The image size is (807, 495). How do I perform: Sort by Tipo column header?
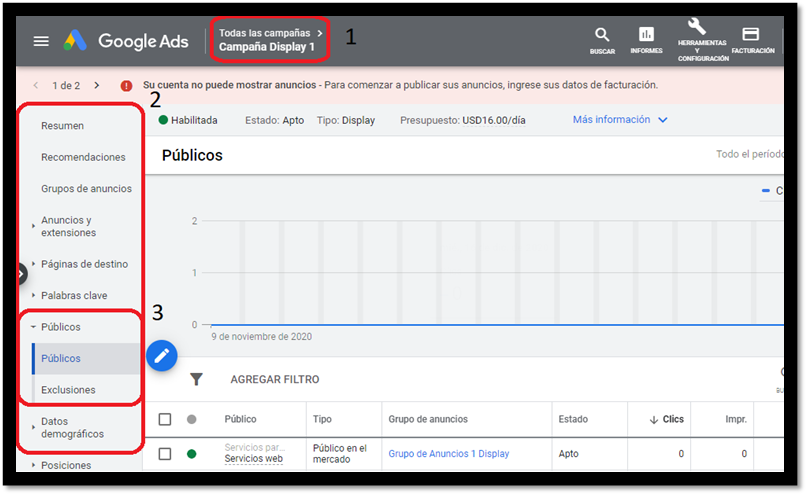pos(322,419)
